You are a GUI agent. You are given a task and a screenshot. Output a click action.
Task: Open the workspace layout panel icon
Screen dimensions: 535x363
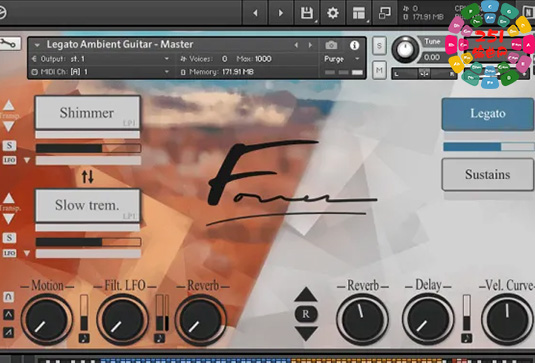tap(359, 13)
